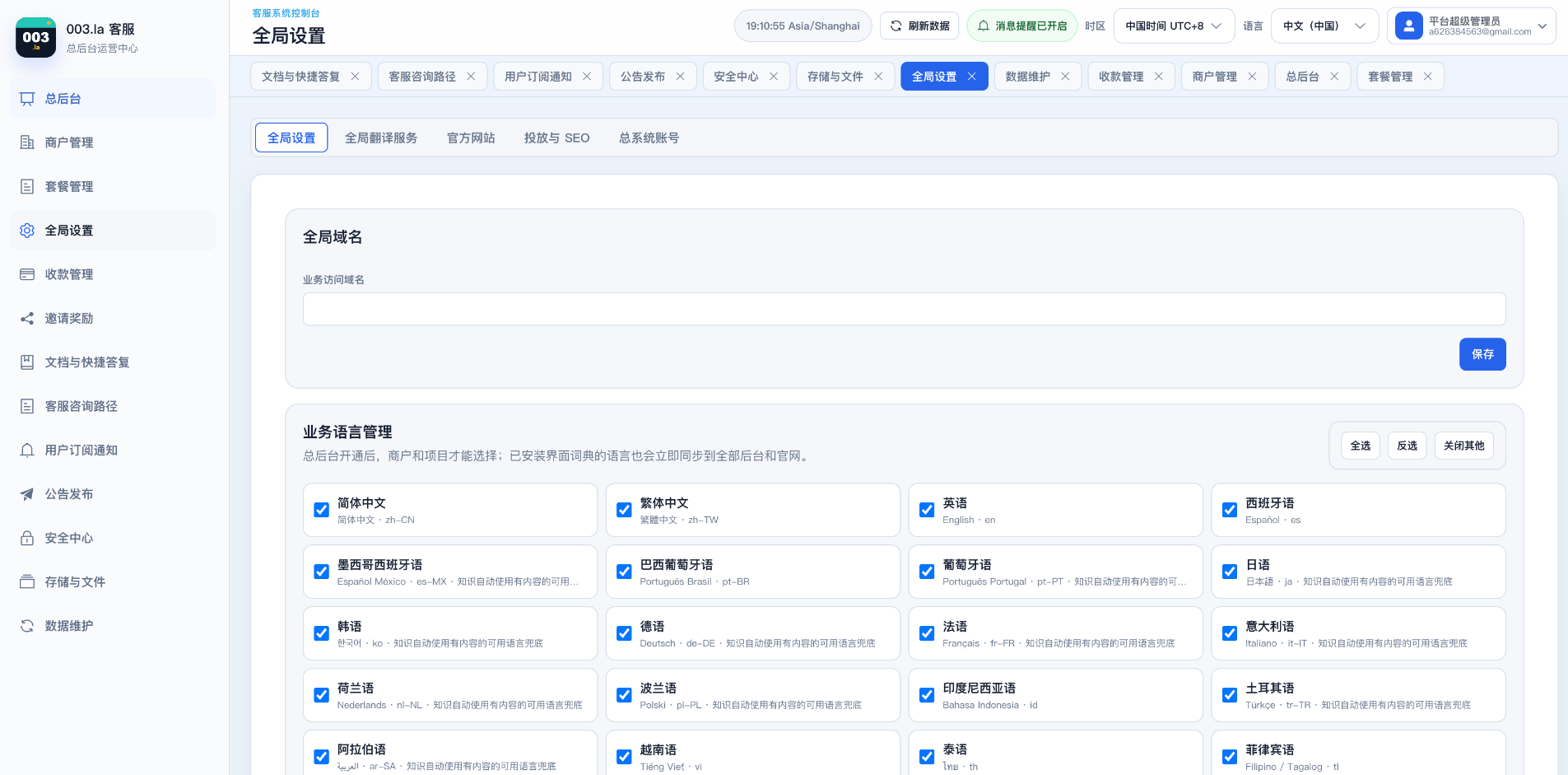Expand the 平台超级管理员 account menu
The image size is (1568, 775).
click(1471, 26)
